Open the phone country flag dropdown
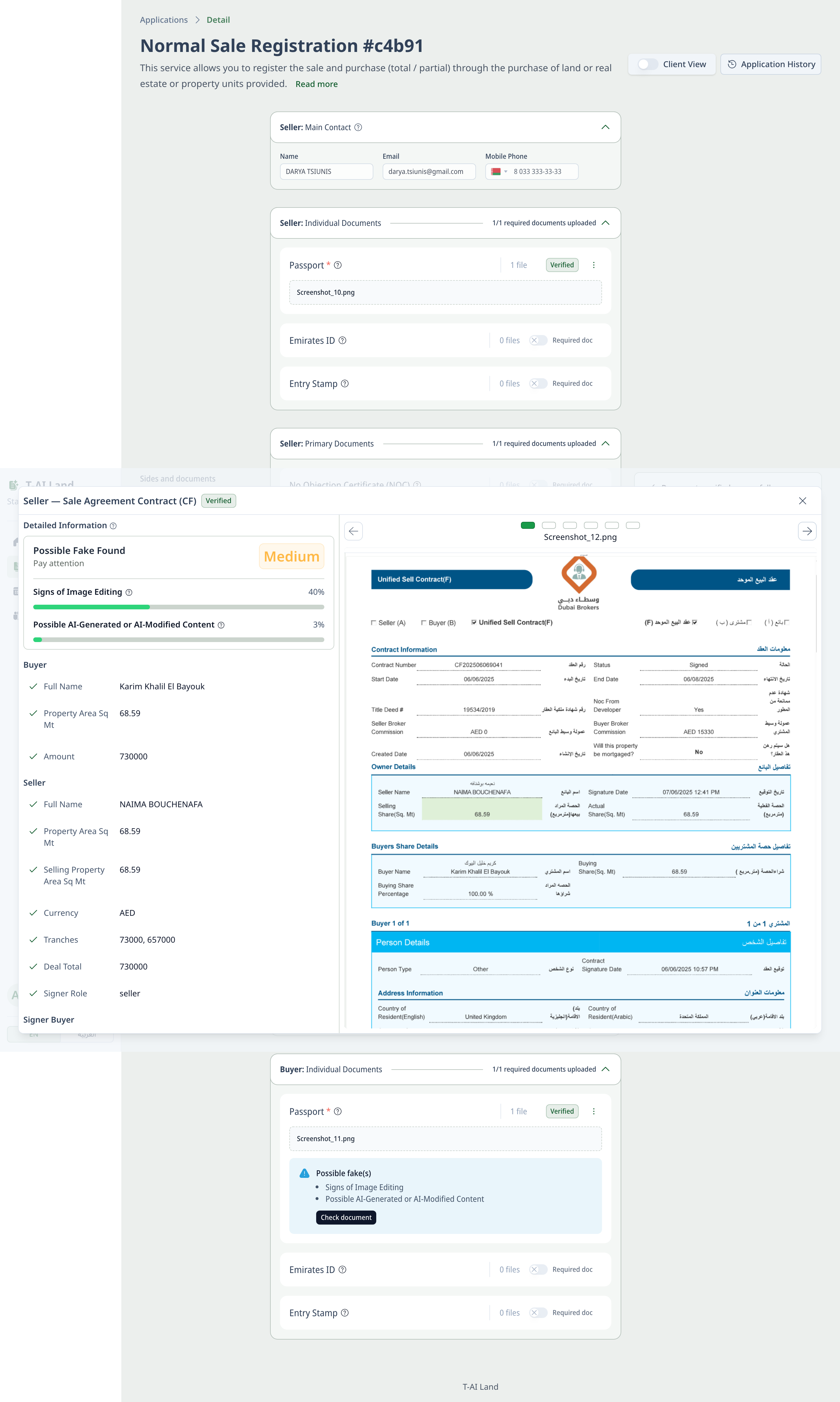Image resolution: width=840 pixels, height=1402 pixels. coord(499,172)
